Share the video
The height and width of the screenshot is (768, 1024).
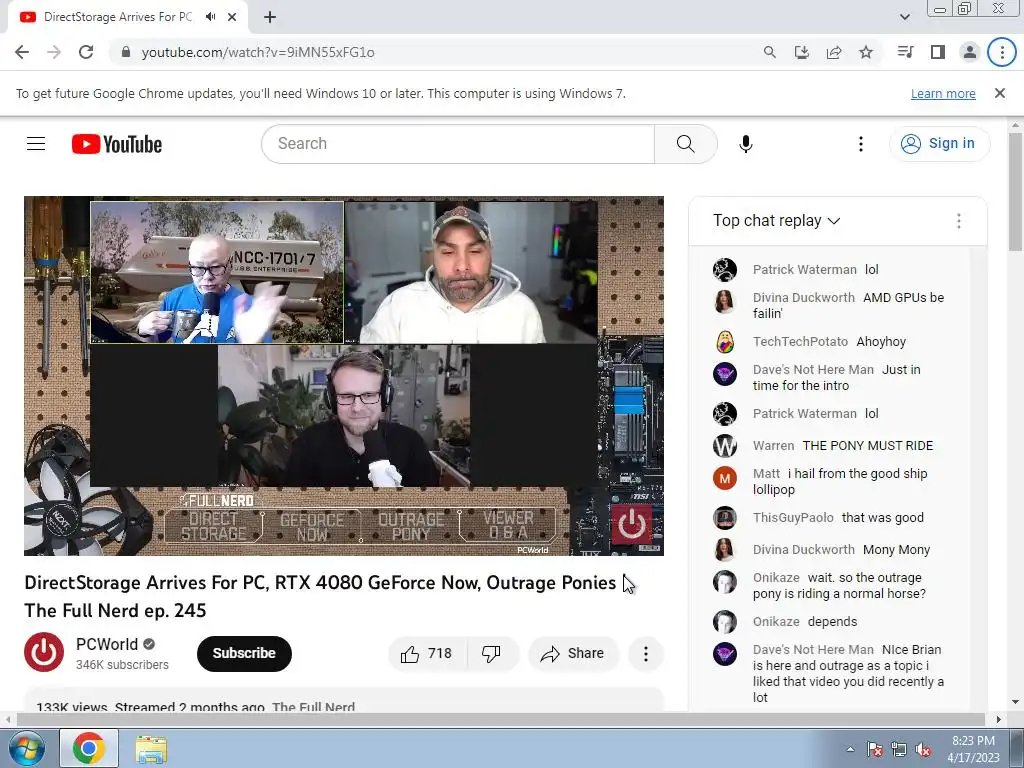(573, 653)
